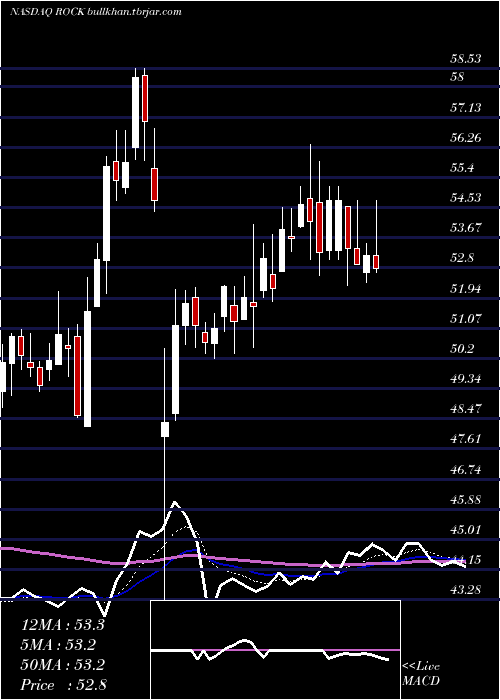Click the 49.34 price axis label
Screen dimensions: 500x700
[x=466, y=379]
